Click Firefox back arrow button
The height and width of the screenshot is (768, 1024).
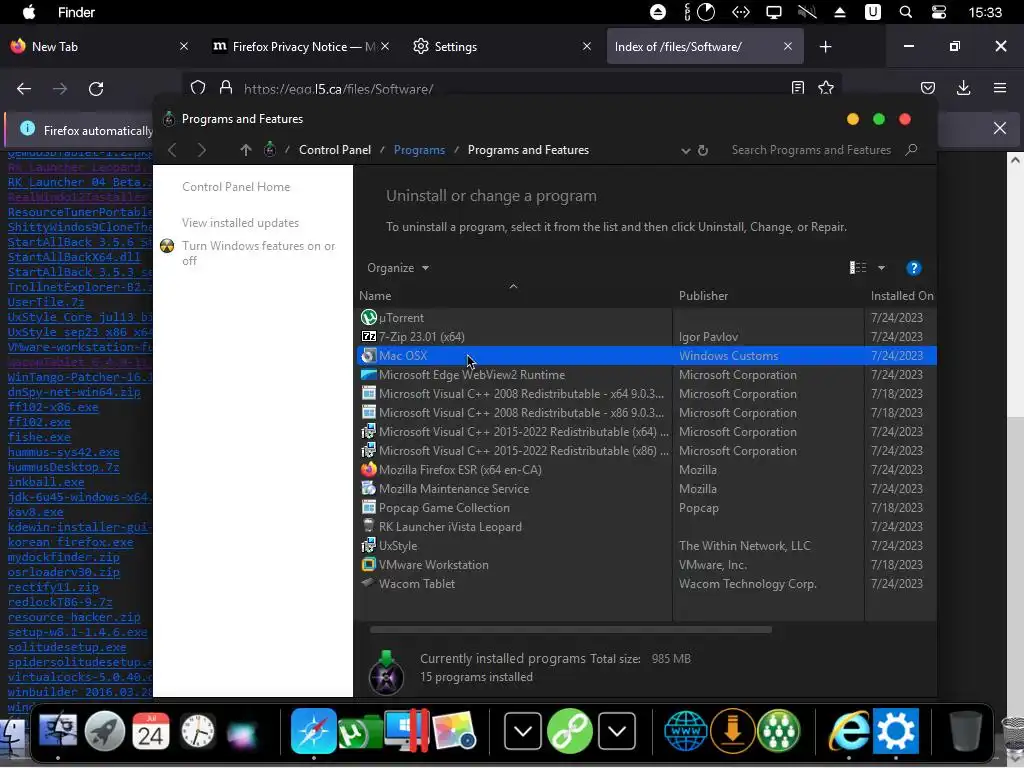point(24,89)
